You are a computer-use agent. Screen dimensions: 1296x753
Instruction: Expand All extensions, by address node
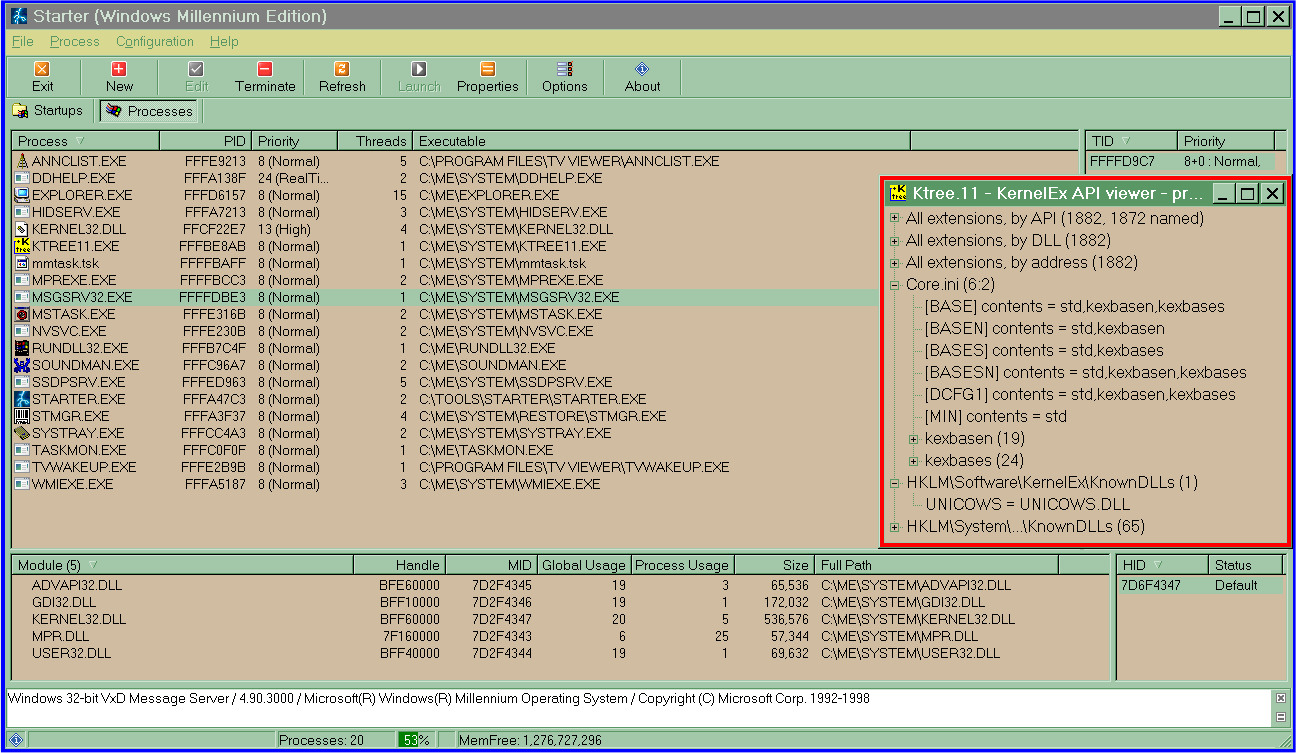(x=894, y=262)
